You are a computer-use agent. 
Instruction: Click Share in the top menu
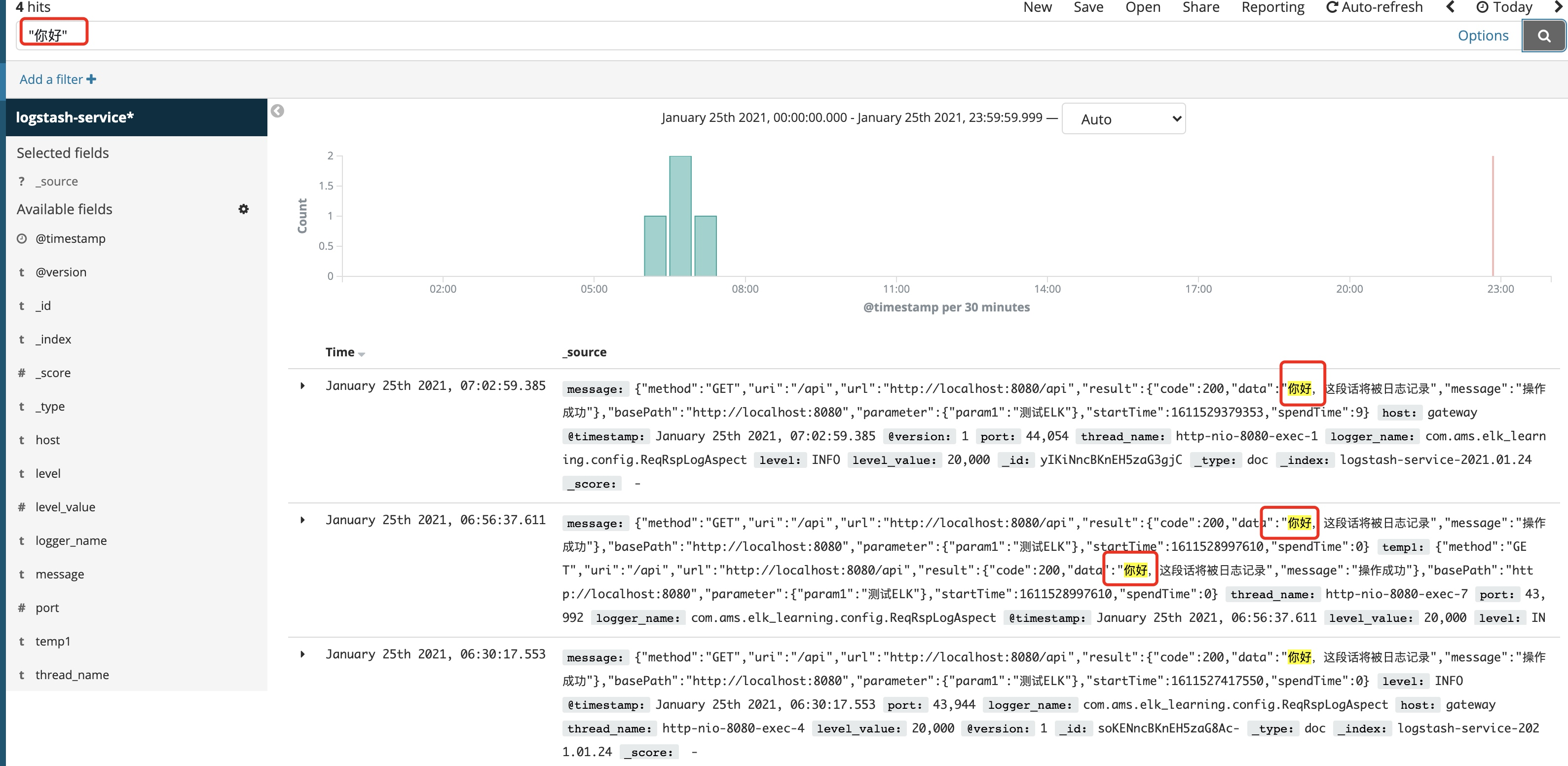[1200, 7]
